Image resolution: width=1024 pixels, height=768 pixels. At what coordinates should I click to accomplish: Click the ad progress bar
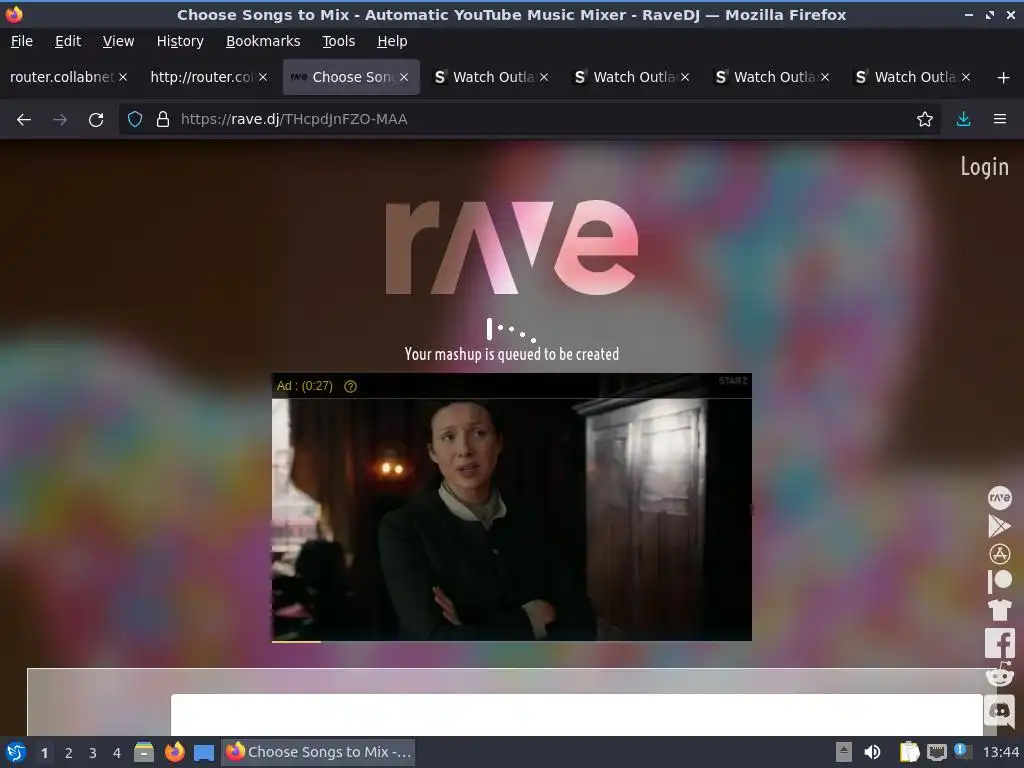(x=511, y=642)
